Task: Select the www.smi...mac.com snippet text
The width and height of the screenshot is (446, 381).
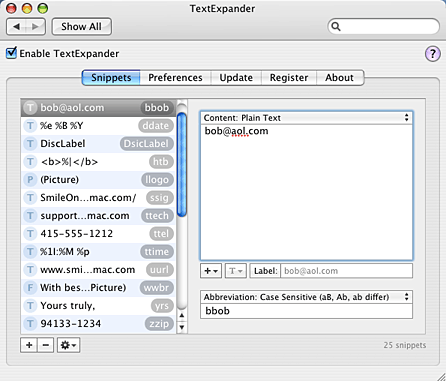Action: point(88,270)
